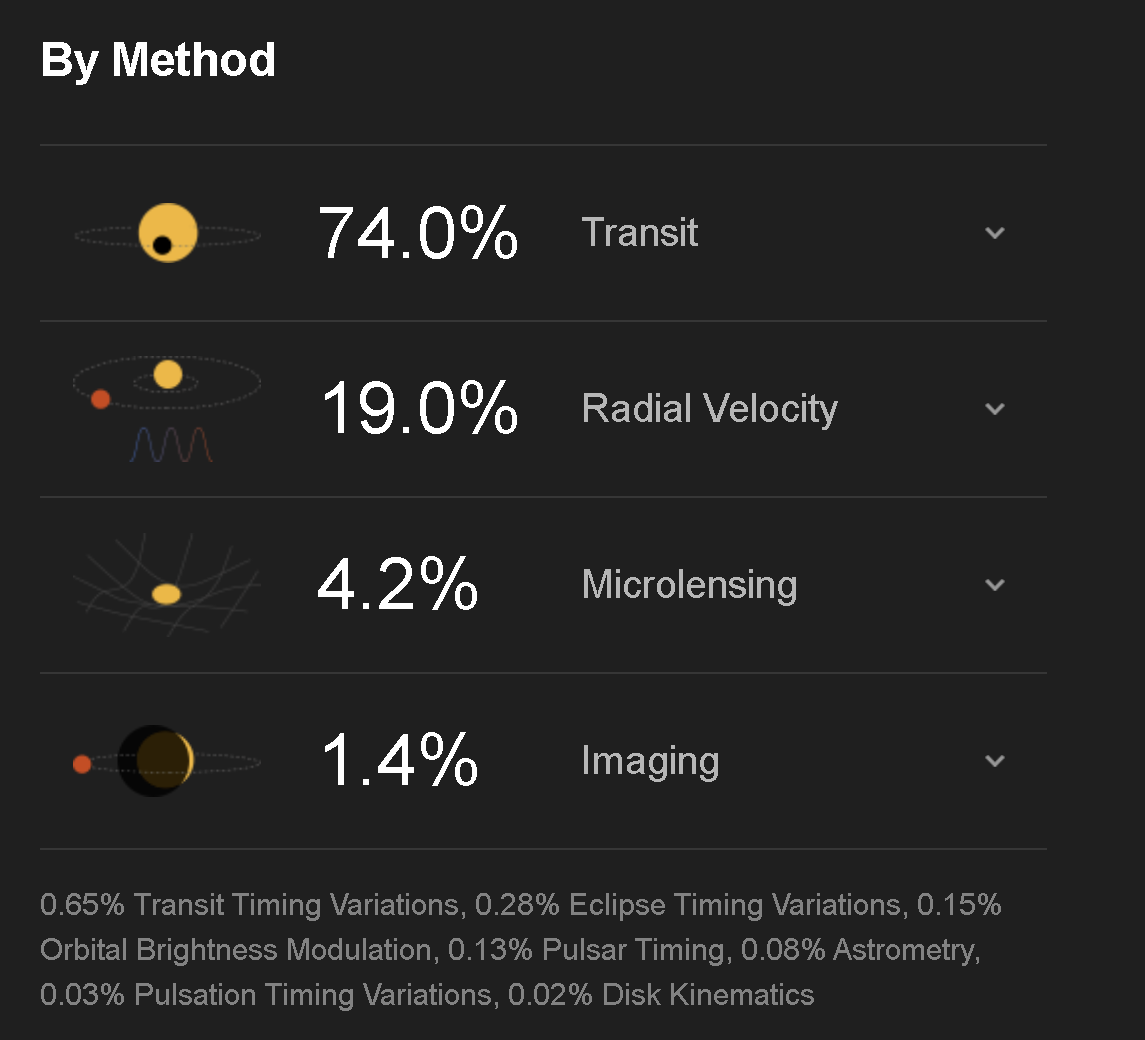
Task: Click the Imaging eclipse icon
Action: [166, 761]
